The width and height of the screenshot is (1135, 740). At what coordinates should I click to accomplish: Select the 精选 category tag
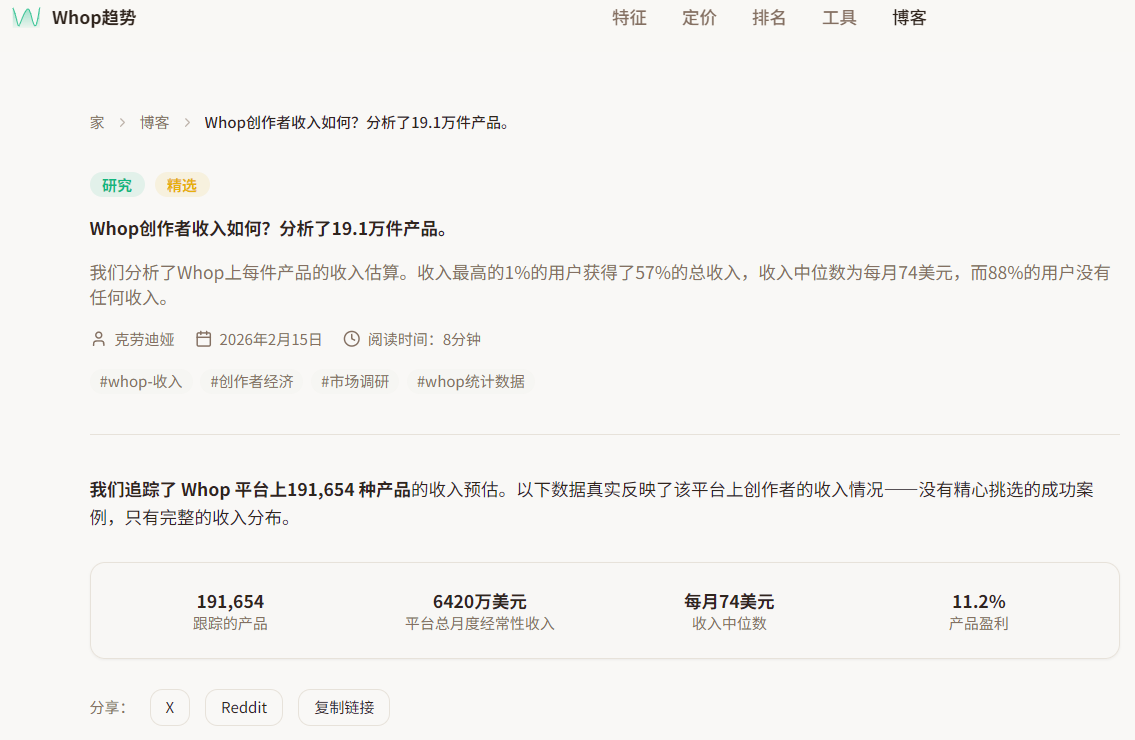tap(182, 185)
